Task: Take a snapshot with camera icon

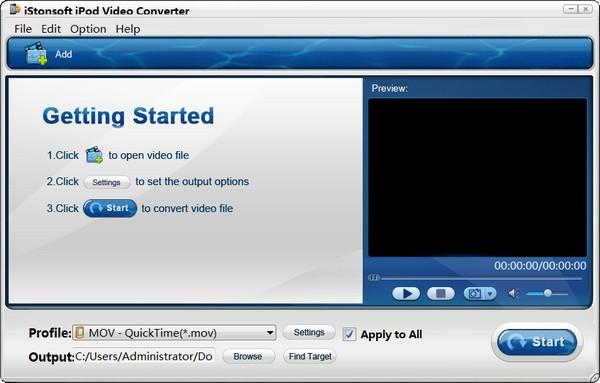Action: (x=474, y=293)
